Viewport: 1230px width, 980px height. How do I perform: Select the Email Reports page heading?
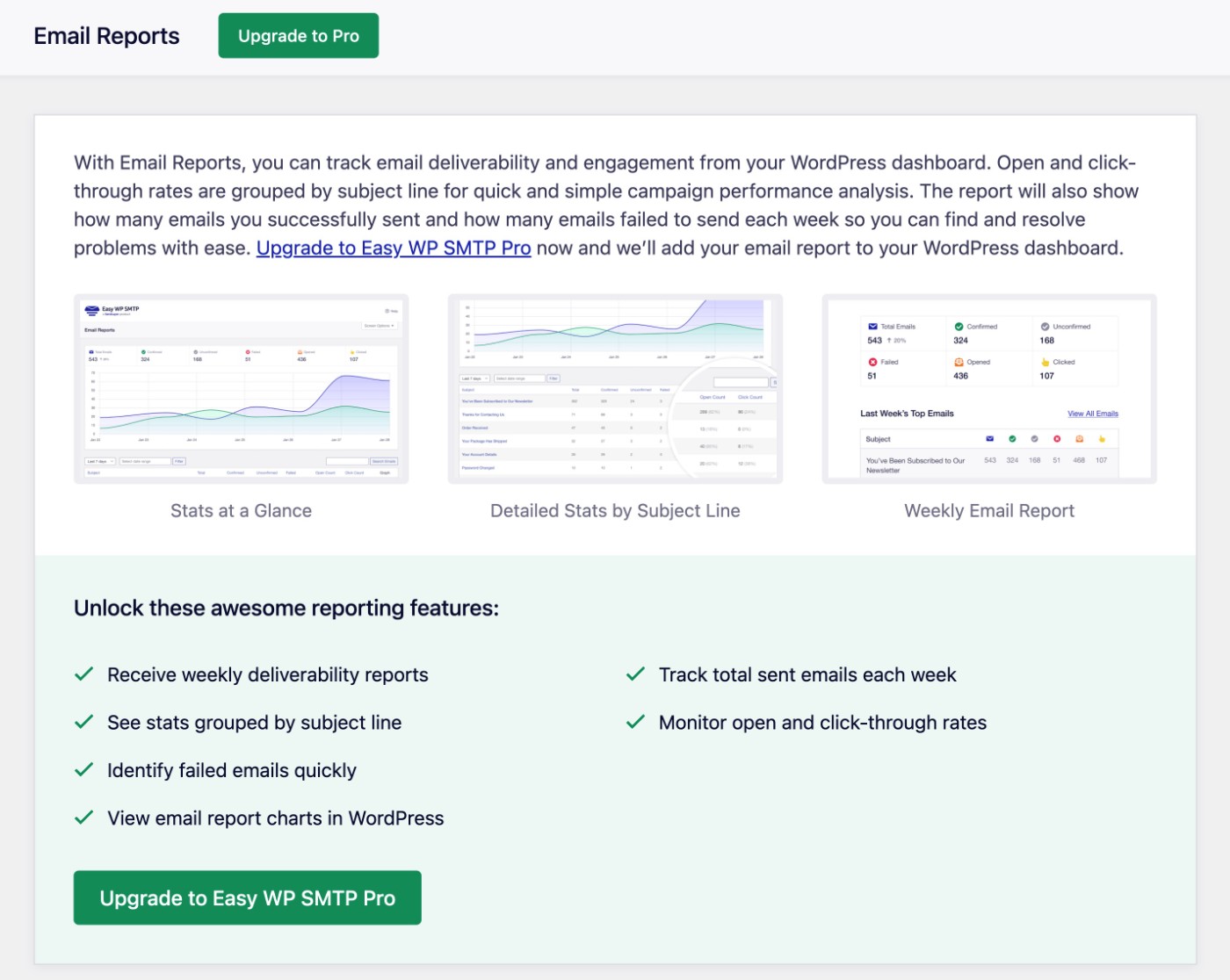[106, 36]
